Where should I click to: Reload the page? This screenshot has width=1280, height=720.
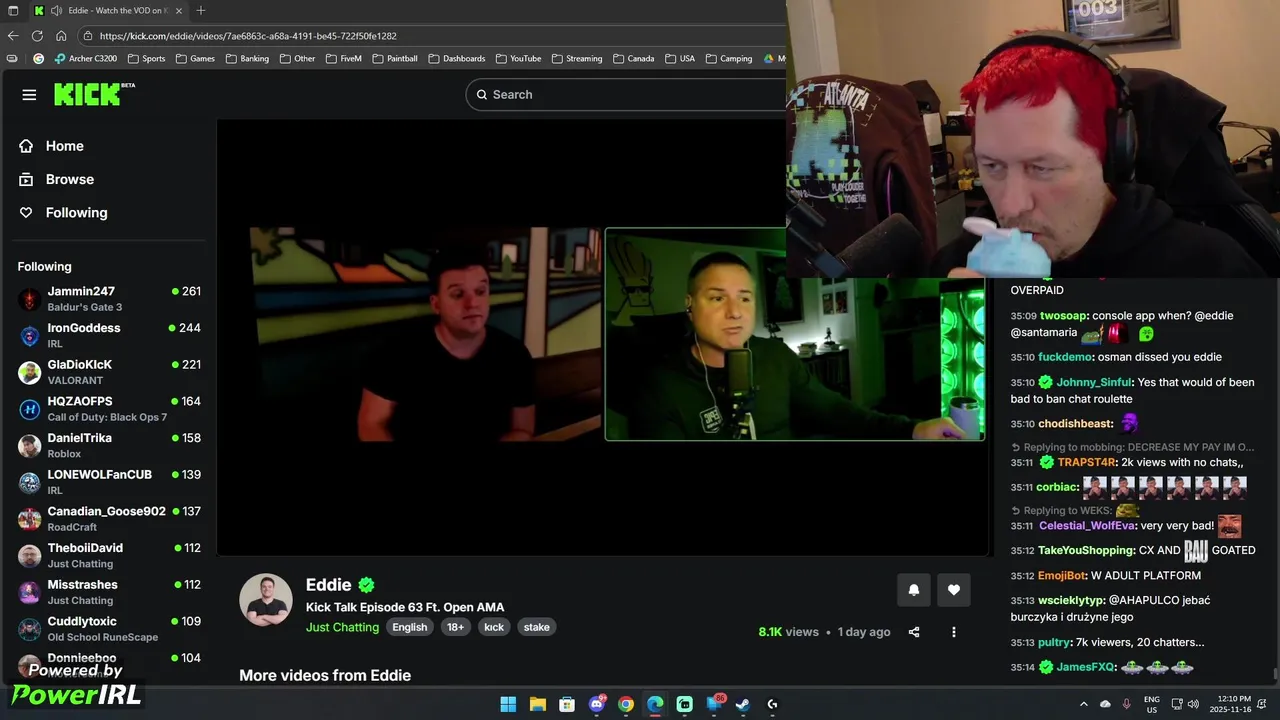37,35
